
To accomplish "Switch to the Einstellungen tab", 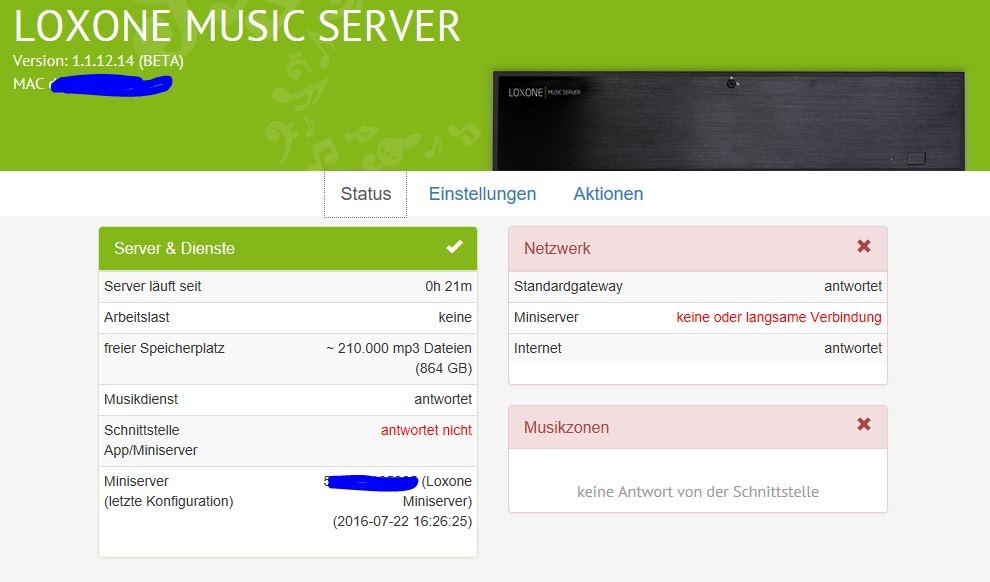I will [482, 194].
